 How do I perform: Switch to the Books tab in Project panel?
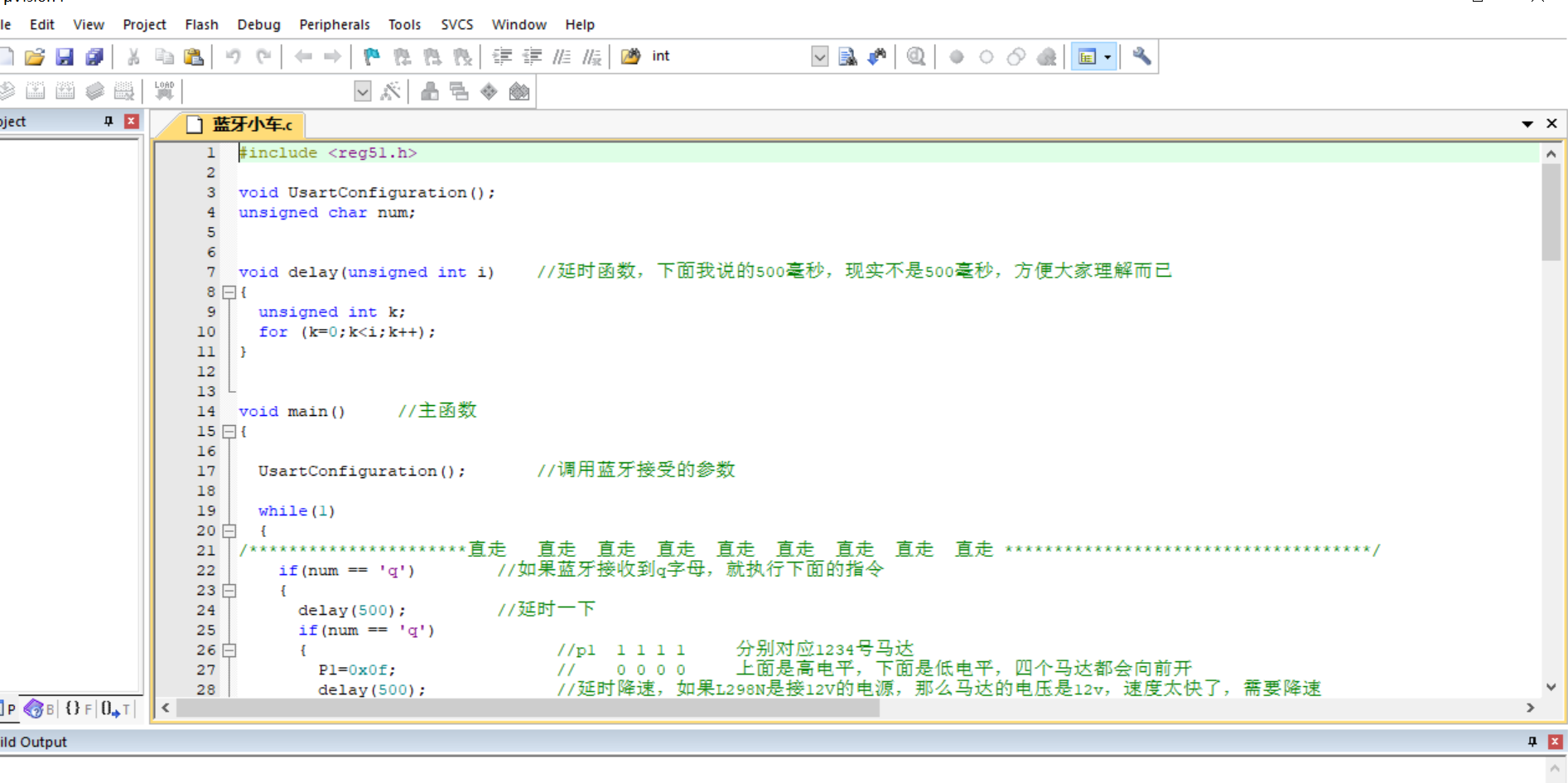[x=38, y=709]
